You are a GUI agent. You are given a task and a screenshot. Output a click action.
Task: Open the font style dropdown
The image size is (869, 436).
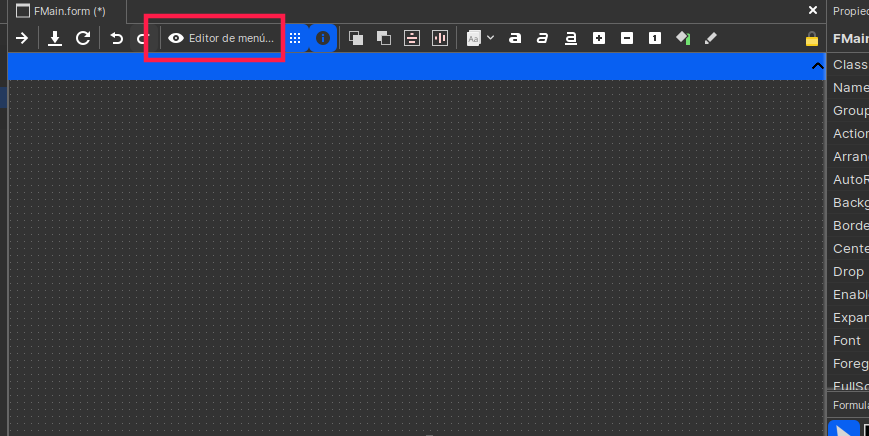click(x=480, y=38)
